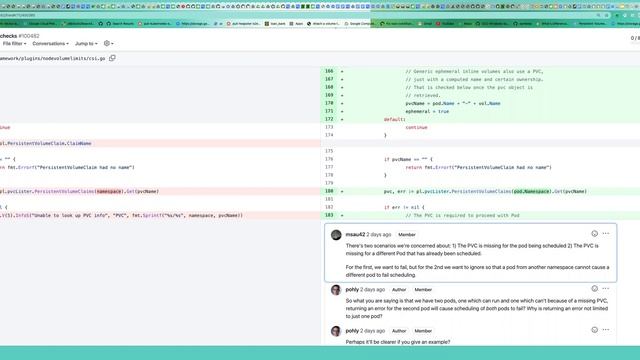Open the YouTube bookmark

pyautogui.click(x=445, y=24)
